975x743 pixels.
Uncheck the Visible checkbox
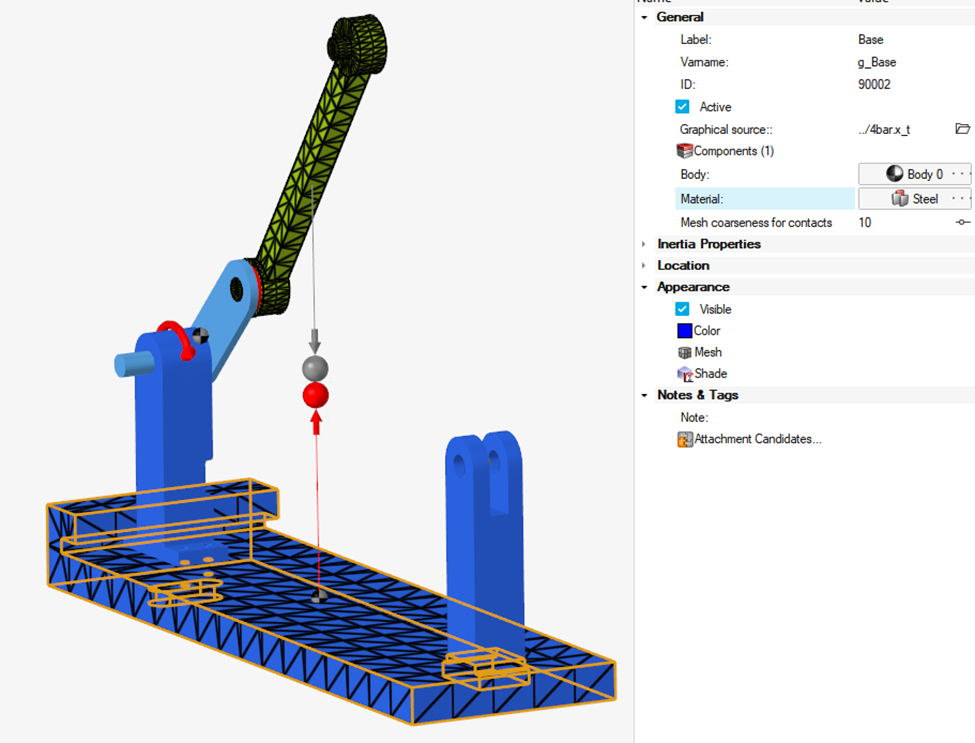click(682, 309)
